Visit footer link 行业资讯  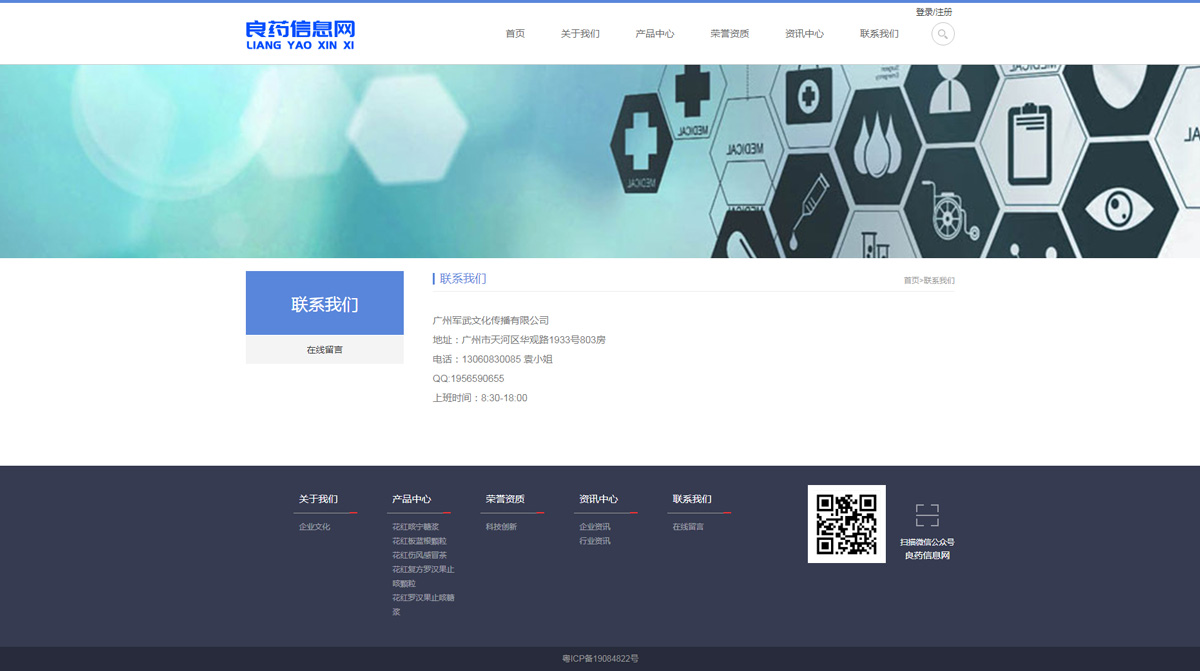[594, 541]
